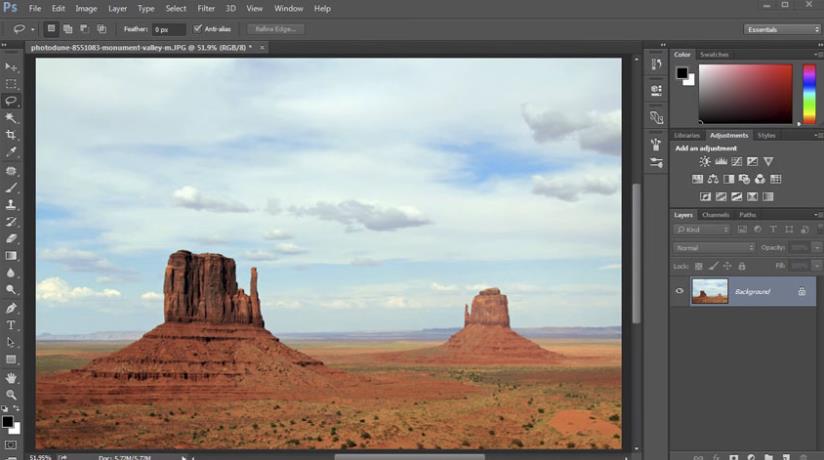The width and height of the screenshot is (824, 460).
Task: Select the Healing Brush tool
Action: [x=11, y=171]
